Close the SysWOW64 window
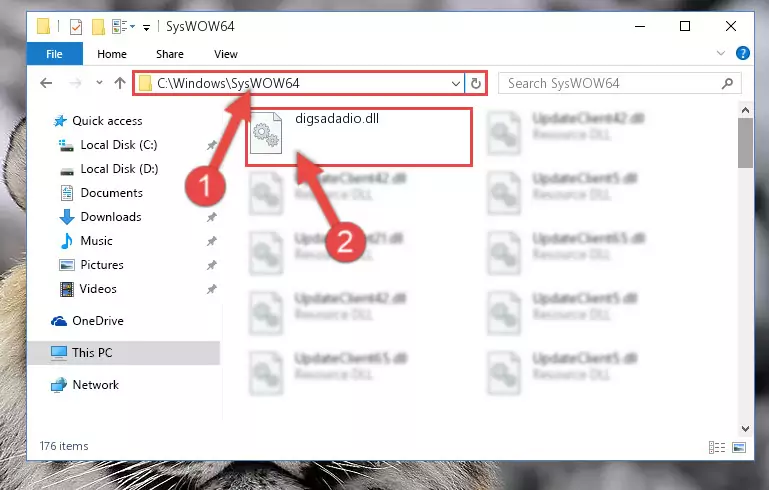The height and width of the screenshot is (490, 769). point(731,26)
